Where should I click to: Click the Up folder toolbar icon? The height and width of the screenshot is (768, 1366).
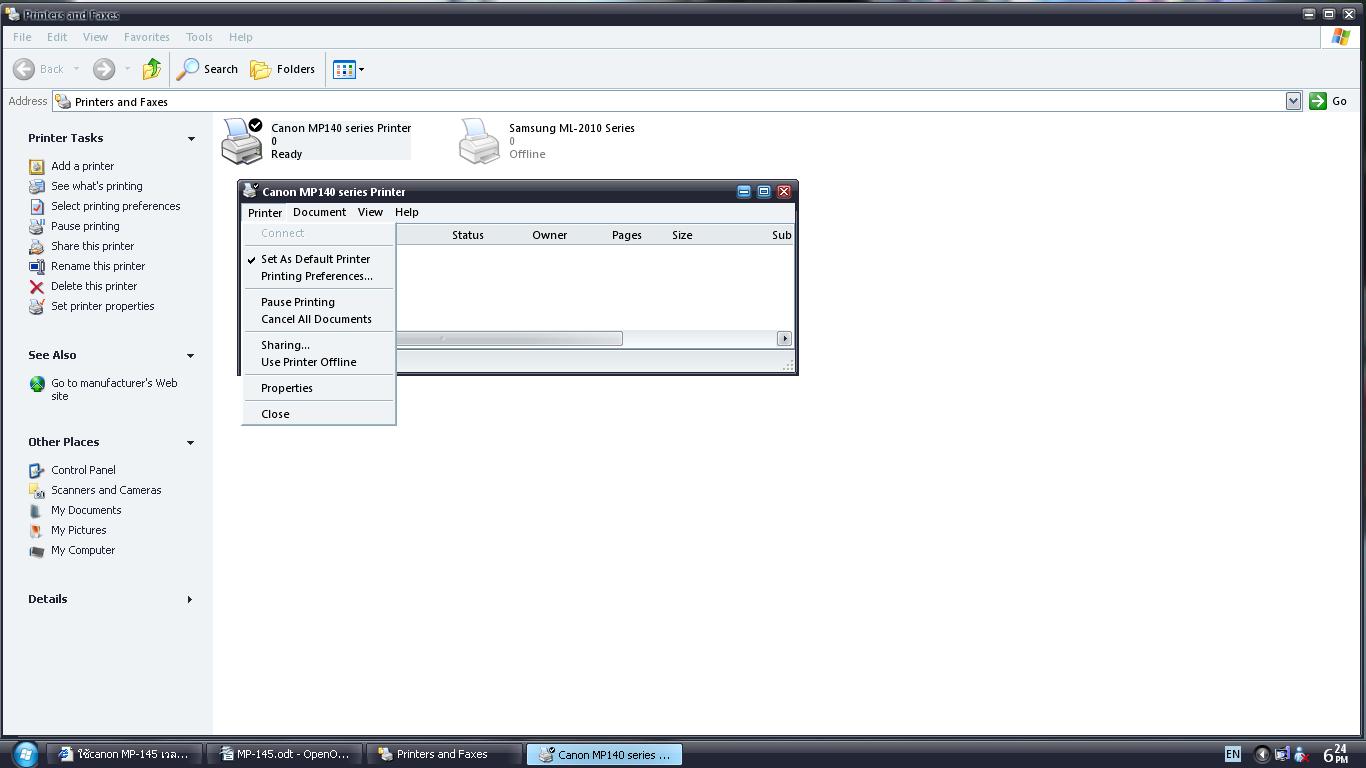click(x=152, y=69)
